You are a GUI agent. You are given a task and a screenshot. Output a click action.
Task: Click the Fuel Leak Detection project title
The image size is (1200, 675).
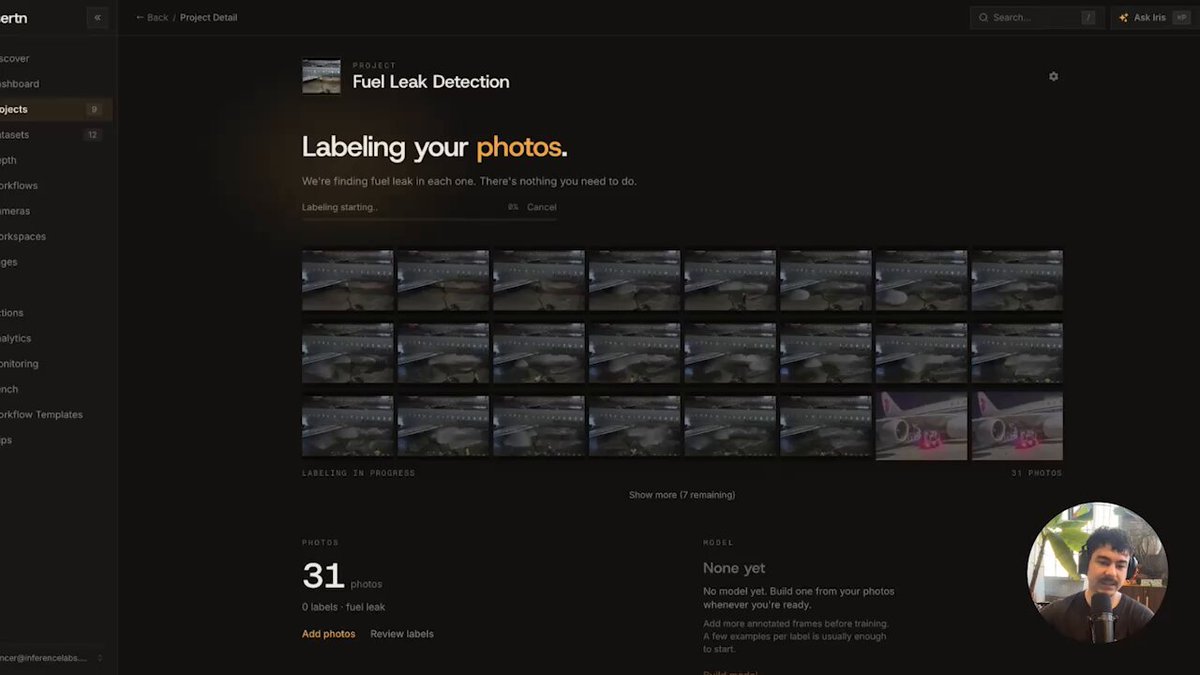(x=431, y=82)
